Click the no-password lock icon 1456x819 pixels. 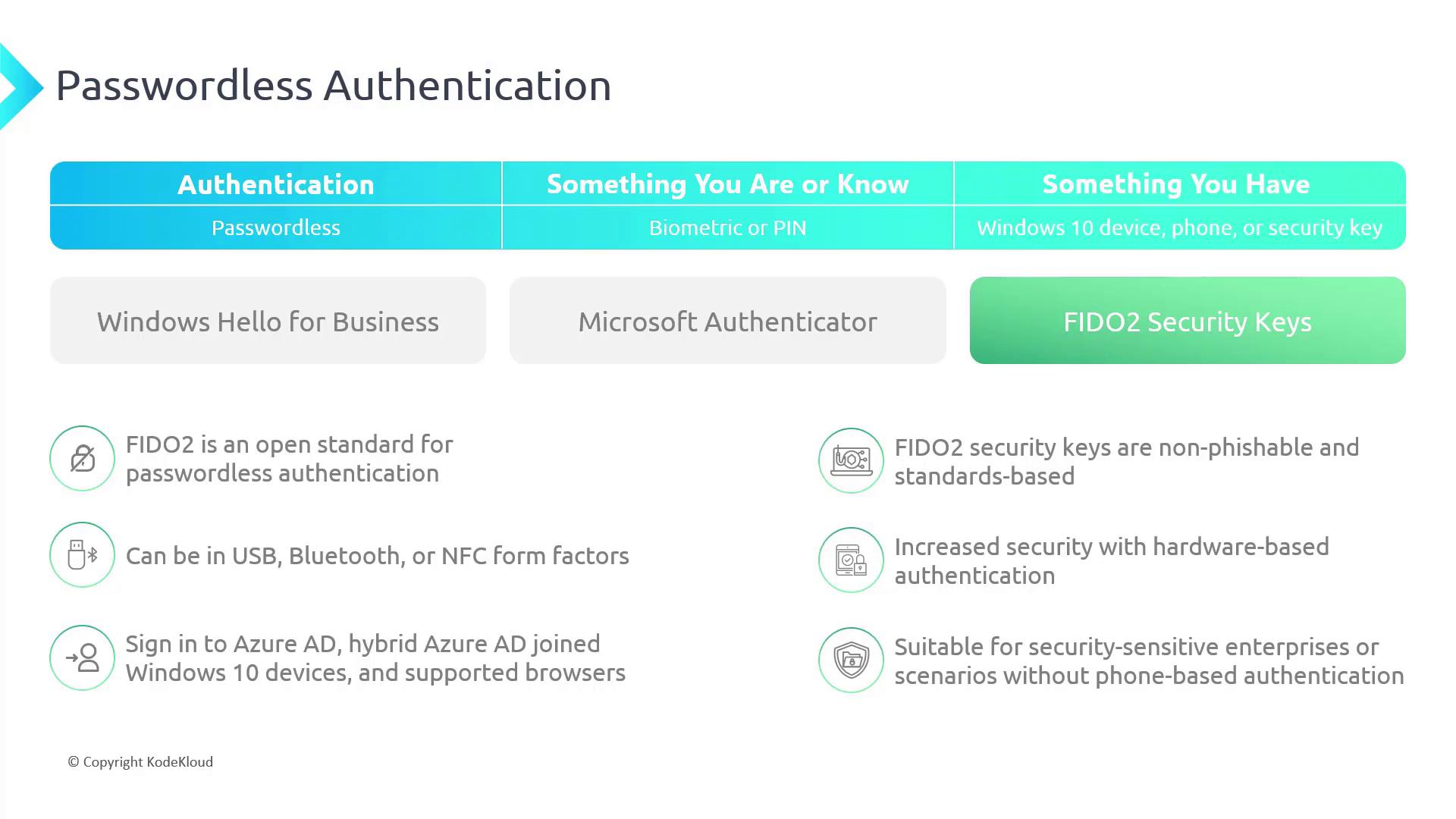tap(82, 459)
